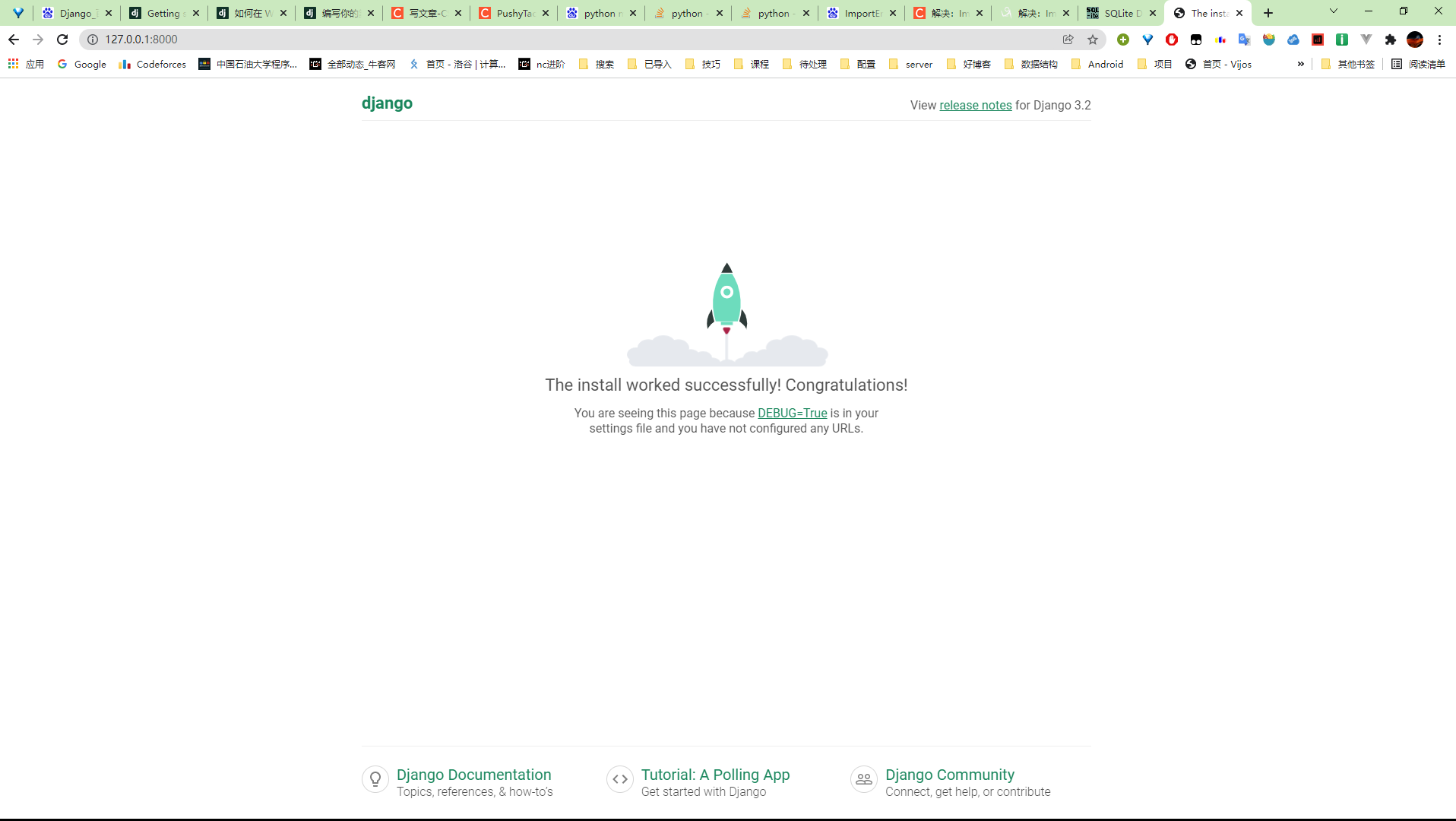The width and height of the screenshot is (1456, 821).
Task: Open the nc进阶 bookmark
Action: coord(541,65)
